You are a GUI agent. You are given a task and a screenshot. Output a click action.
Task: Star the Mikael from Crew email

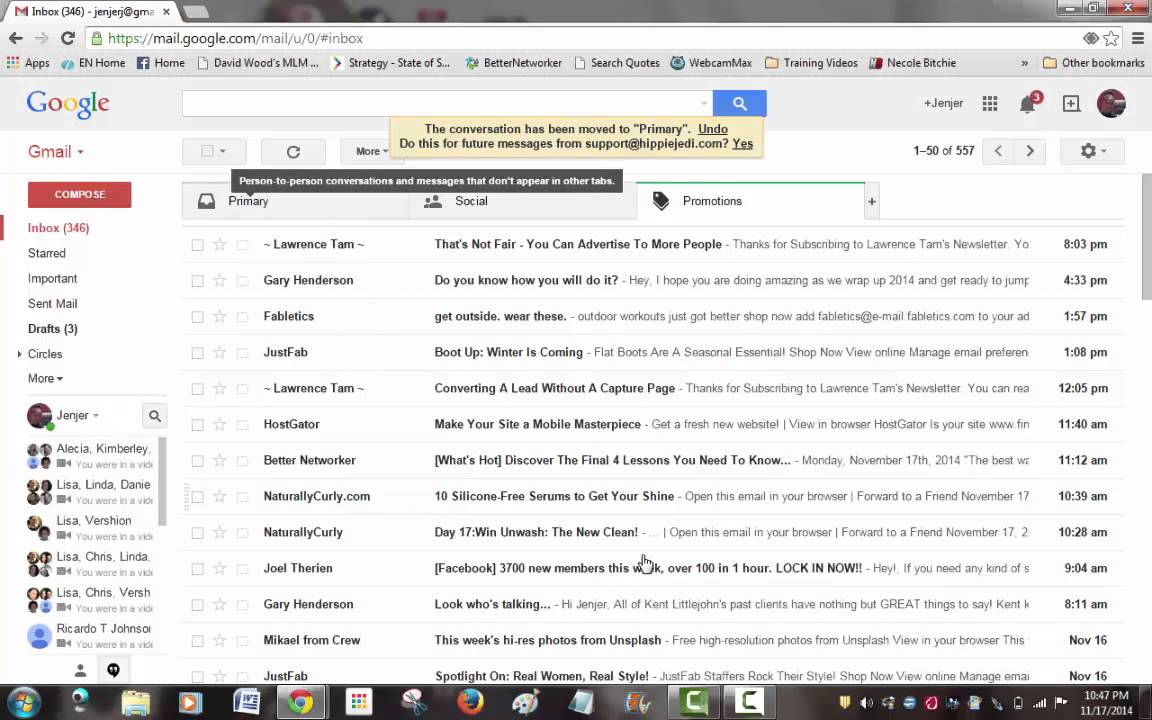point(219,640)
